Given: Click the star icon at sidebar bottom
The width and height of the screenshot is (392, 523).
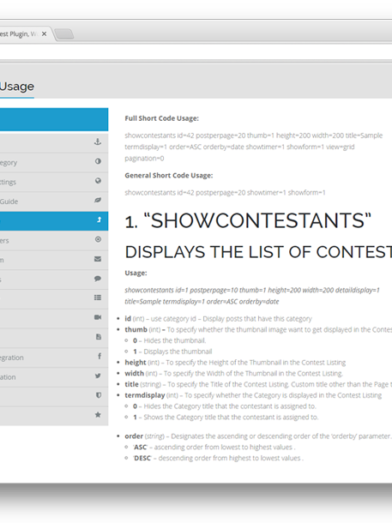Looking at the screenshot, I should [98, 415].
